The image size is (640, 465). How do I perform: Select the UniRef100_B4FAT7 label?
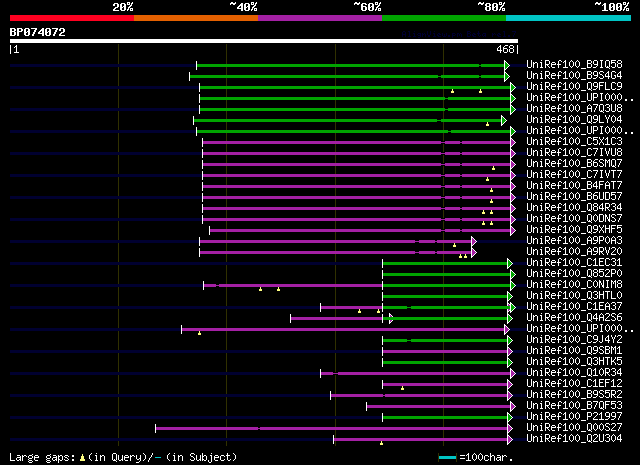coord(574,186)
